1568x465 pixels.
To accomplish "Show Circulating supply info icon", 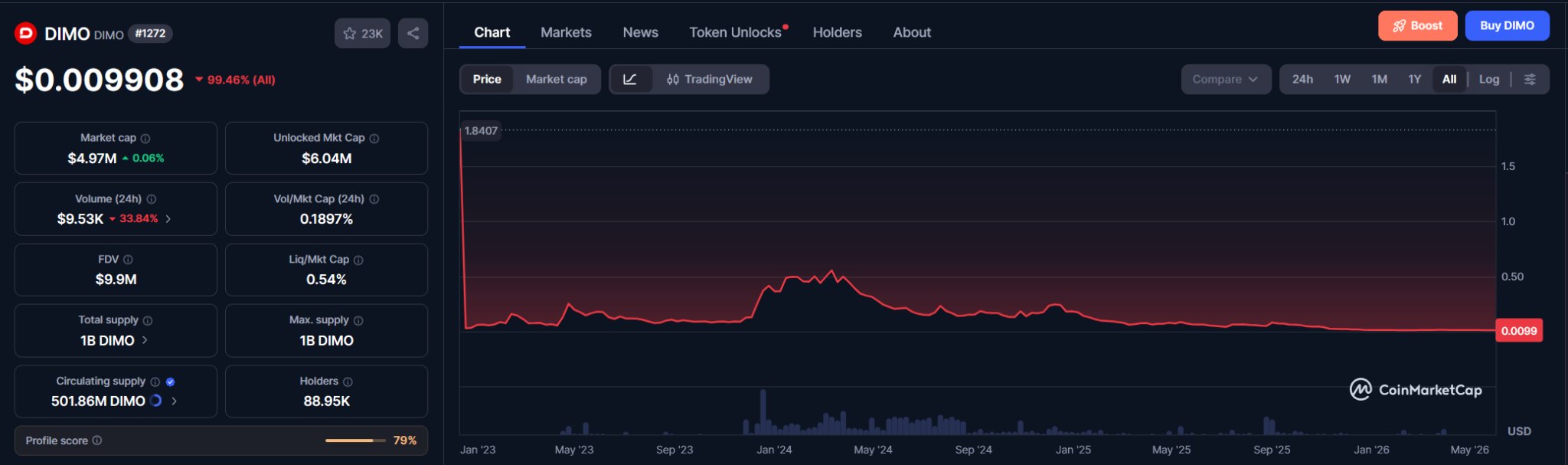I will [155, 381].
